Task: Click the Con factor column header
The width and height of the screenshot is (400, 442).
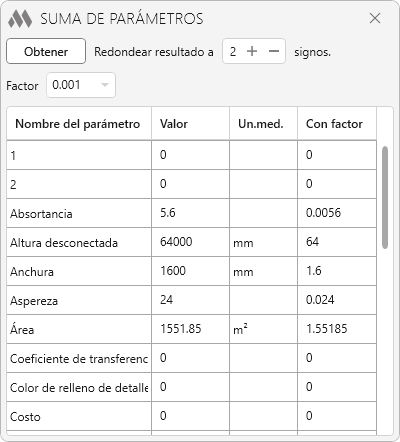Action: (x=337, y=124)
